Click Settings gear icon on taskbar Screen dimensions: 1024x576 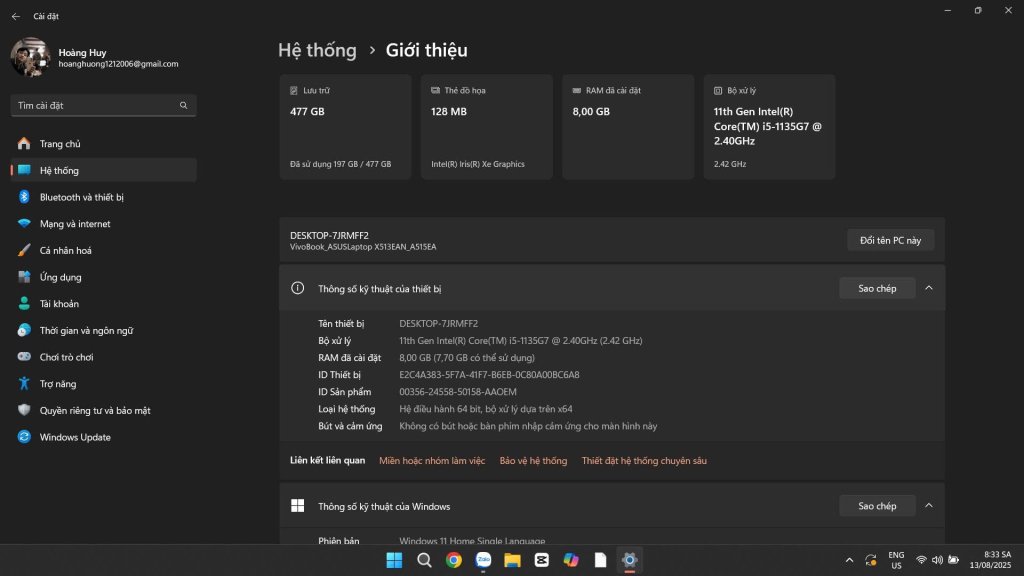pyautogui.click(x=630, y=560)
